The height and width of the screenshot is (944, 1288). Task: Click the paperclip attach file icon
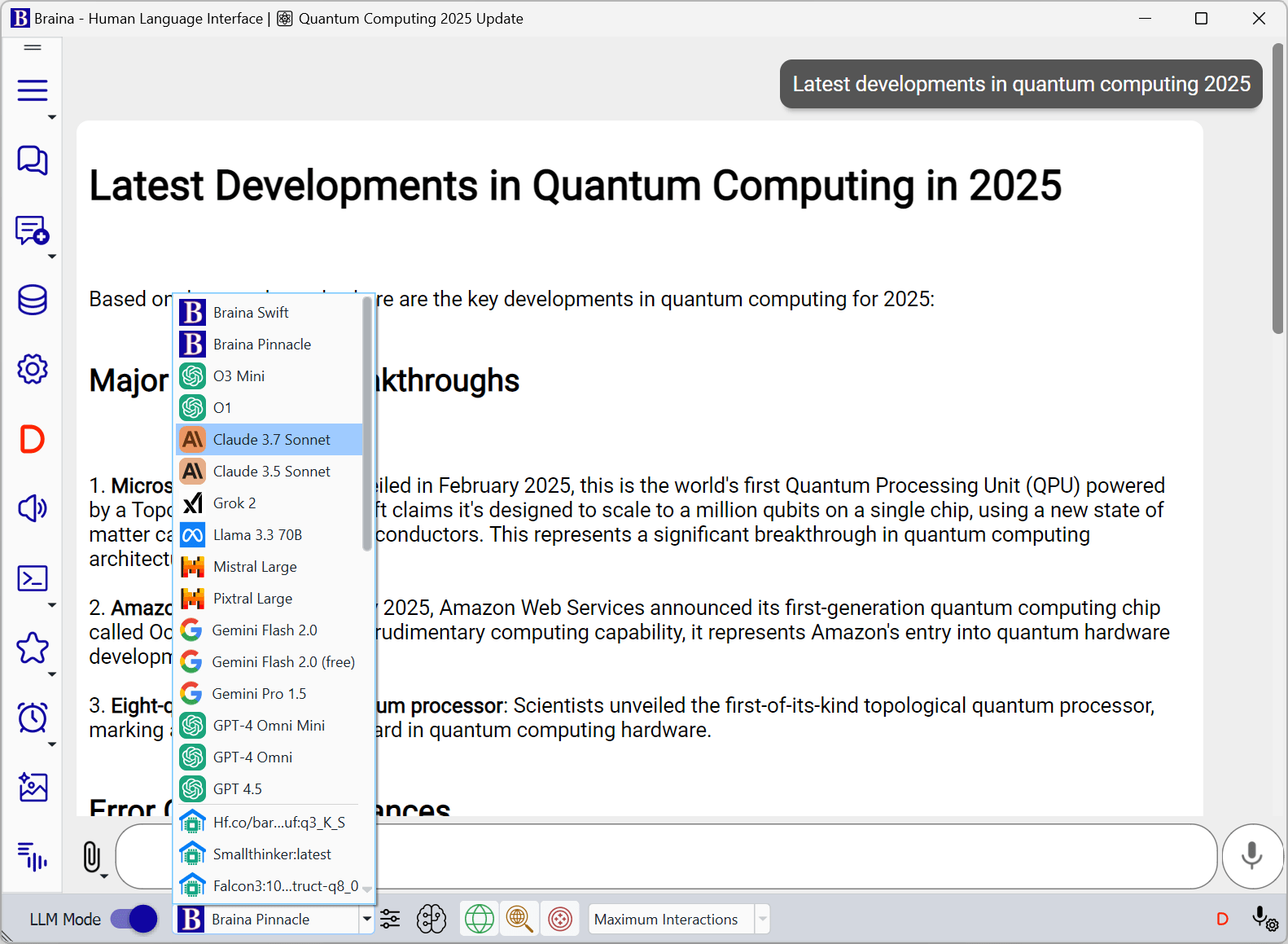pos(92,857)
